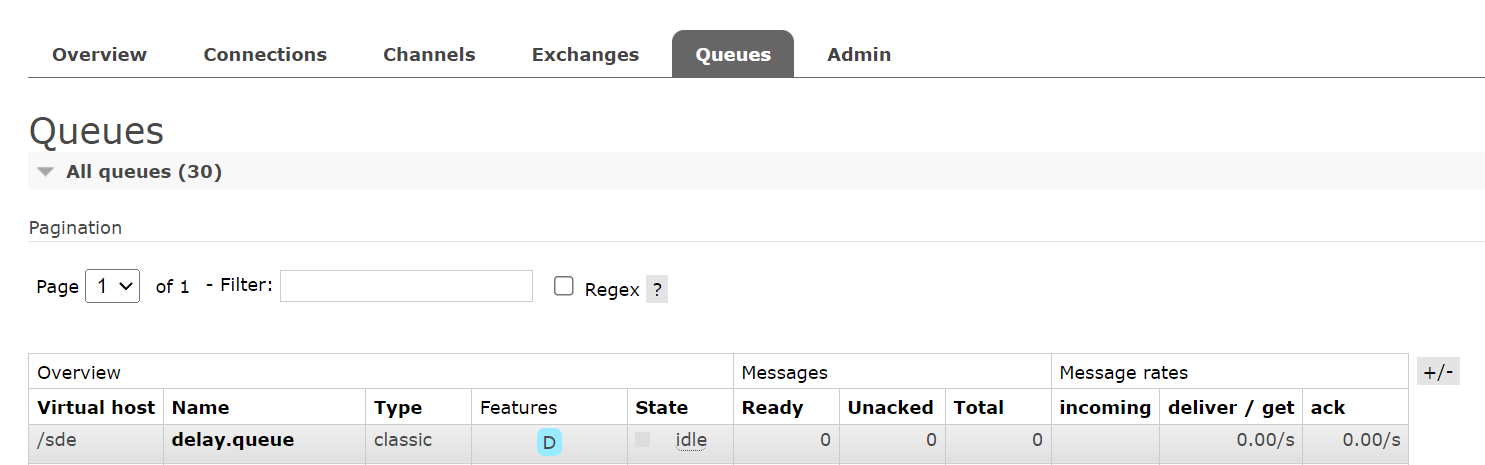Click the Filter text input field
The width and height of the screenshot is (1485, 465).
(406, 286)
